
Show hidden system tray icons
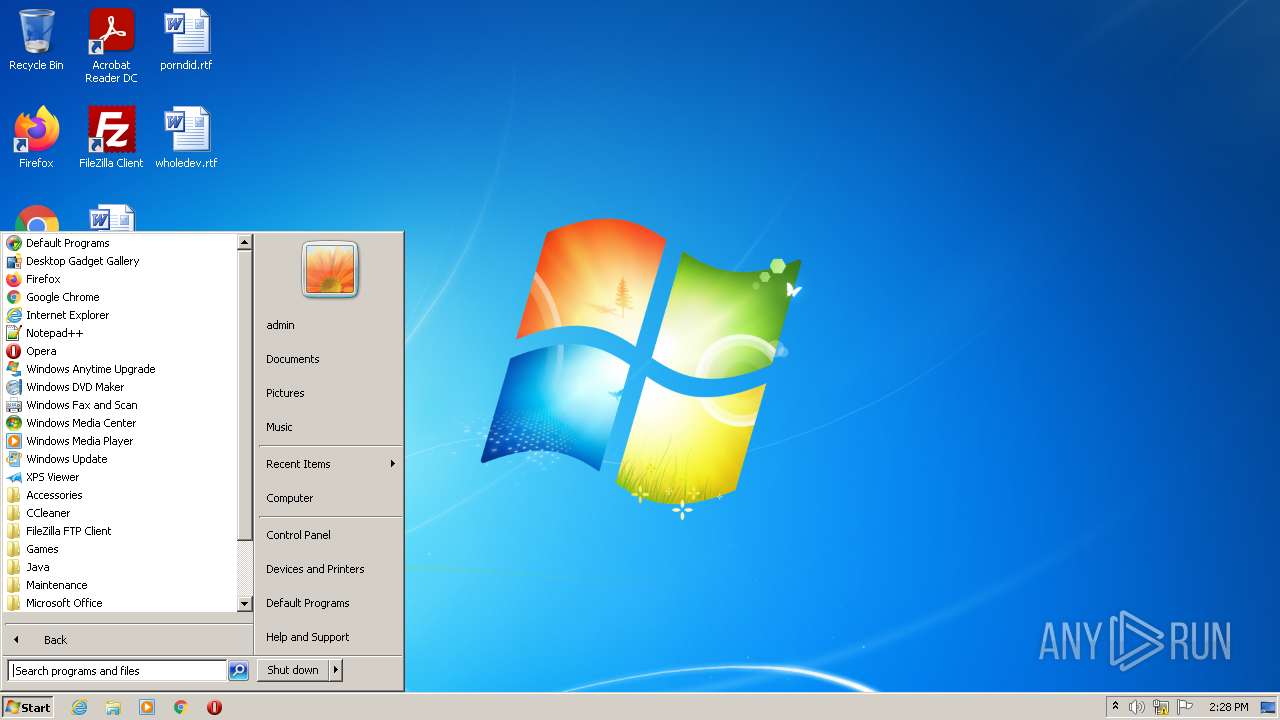tap(1115, 707)
